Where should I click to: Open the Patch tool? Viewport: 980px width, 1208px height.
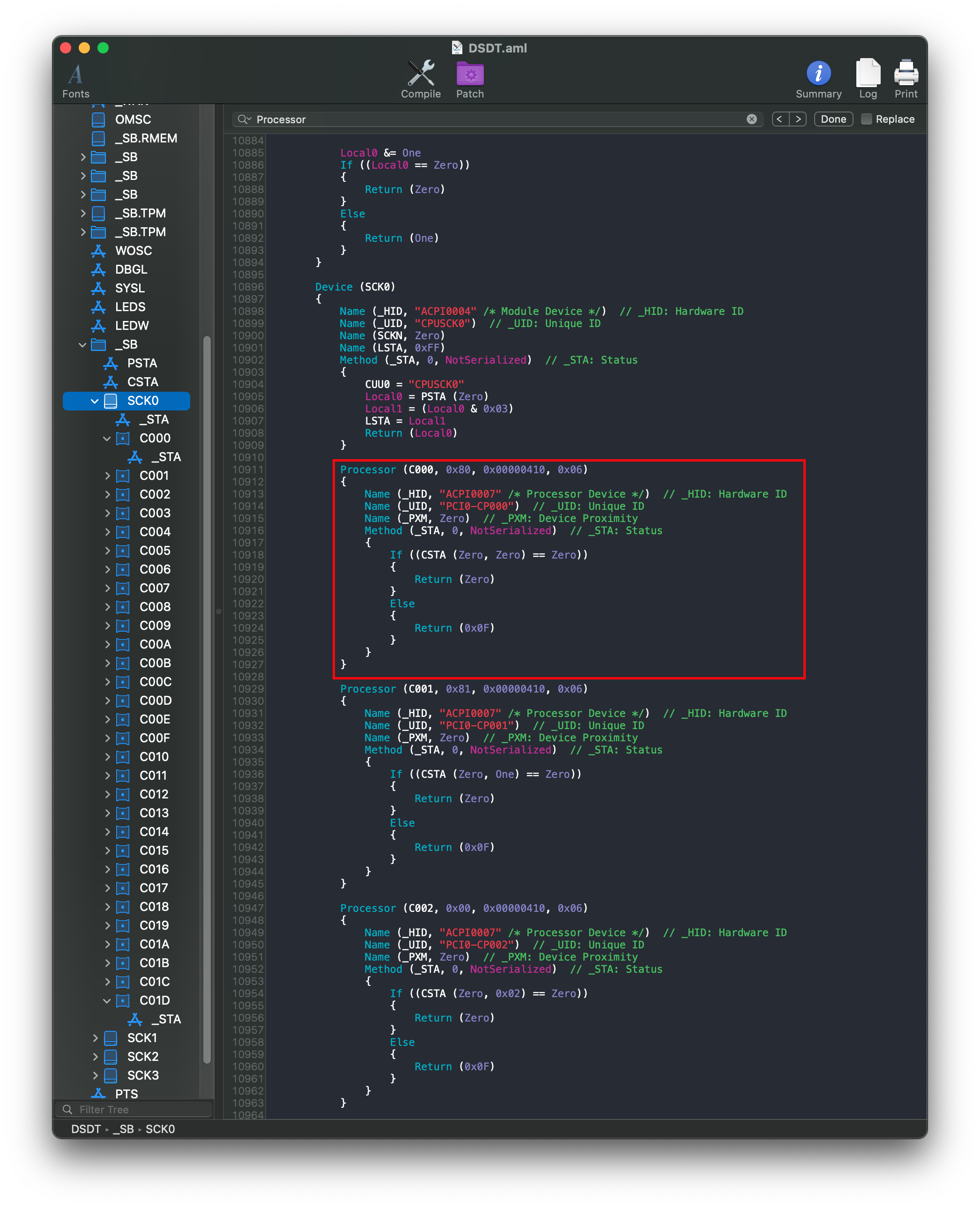pos(470,74)
